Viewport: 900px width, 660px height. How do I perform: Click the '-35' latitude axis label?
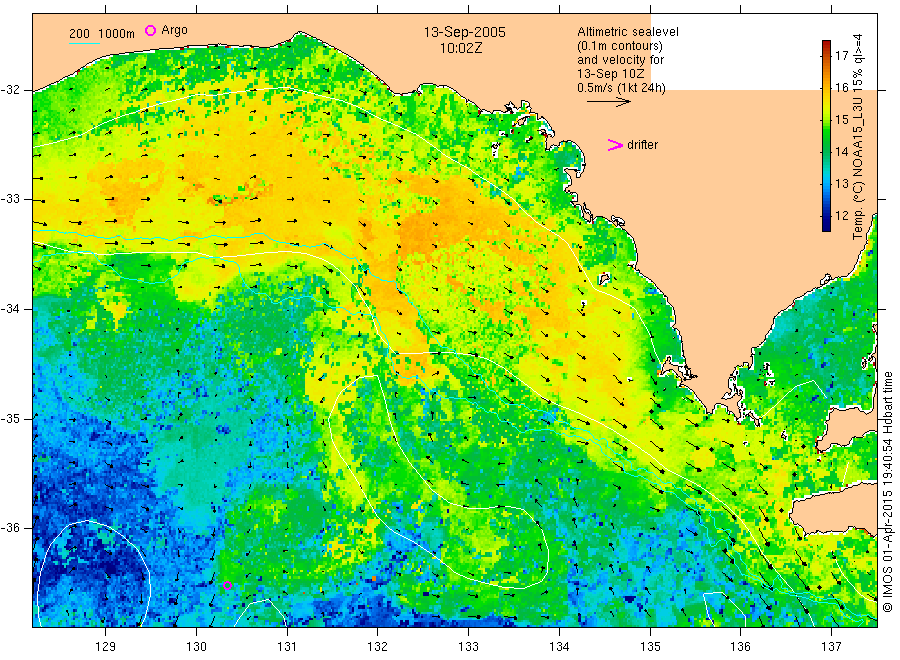coord(10,418)
